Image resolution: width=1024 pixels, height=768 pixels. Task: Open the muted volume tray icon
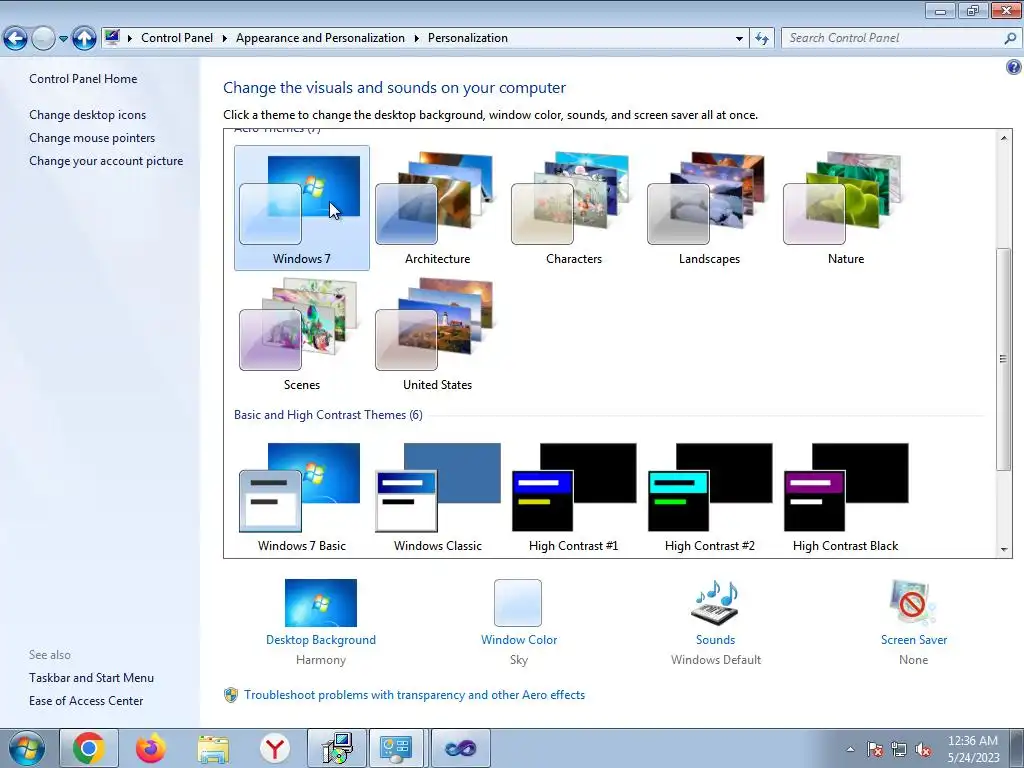(x=923, y=749)
